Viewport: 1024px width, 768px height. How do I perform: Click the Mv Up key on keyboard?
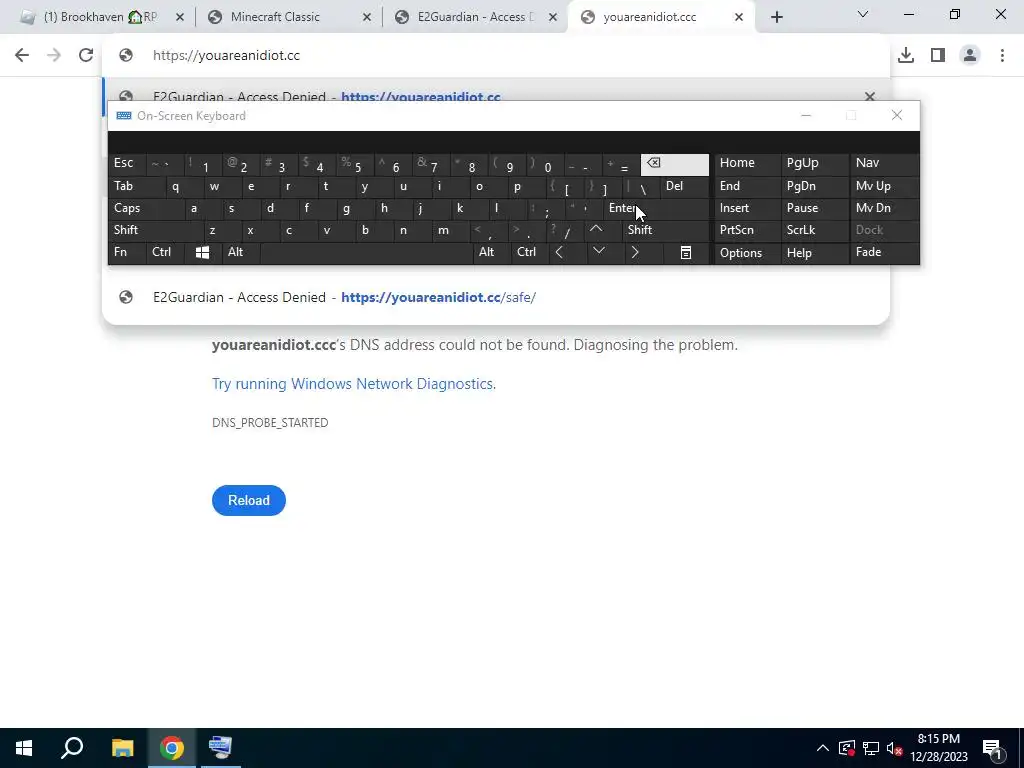pos(884,186)
